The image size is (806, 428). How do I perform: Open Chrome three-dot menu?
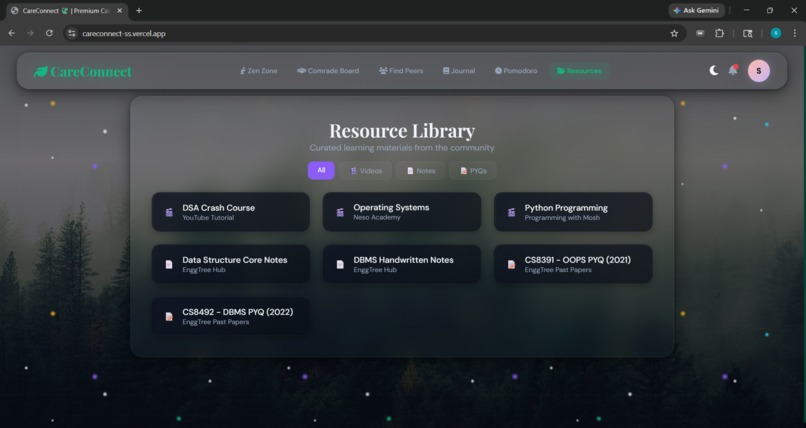point(795,33)
